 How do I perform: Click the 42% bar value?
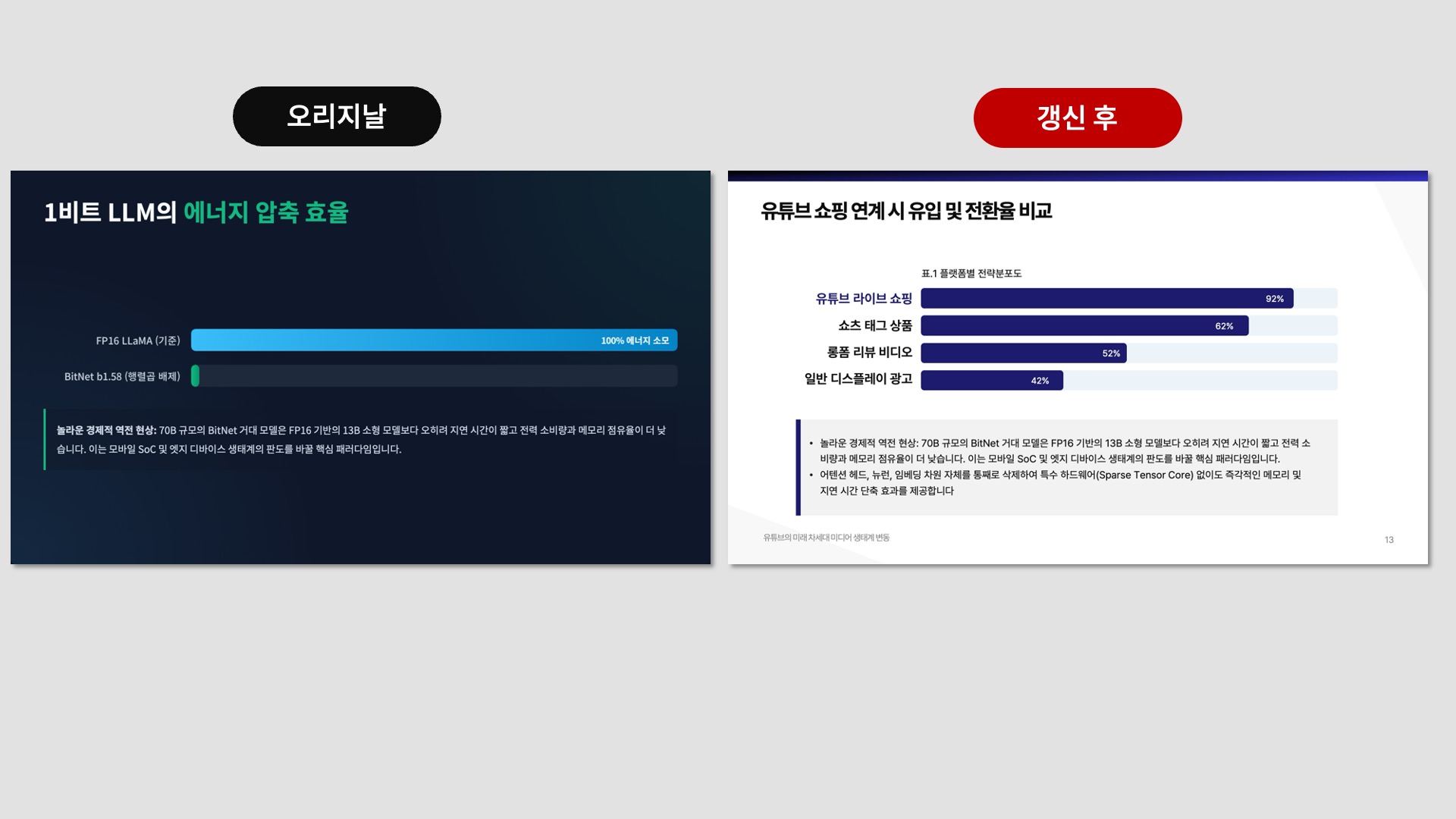point(1040,381)
